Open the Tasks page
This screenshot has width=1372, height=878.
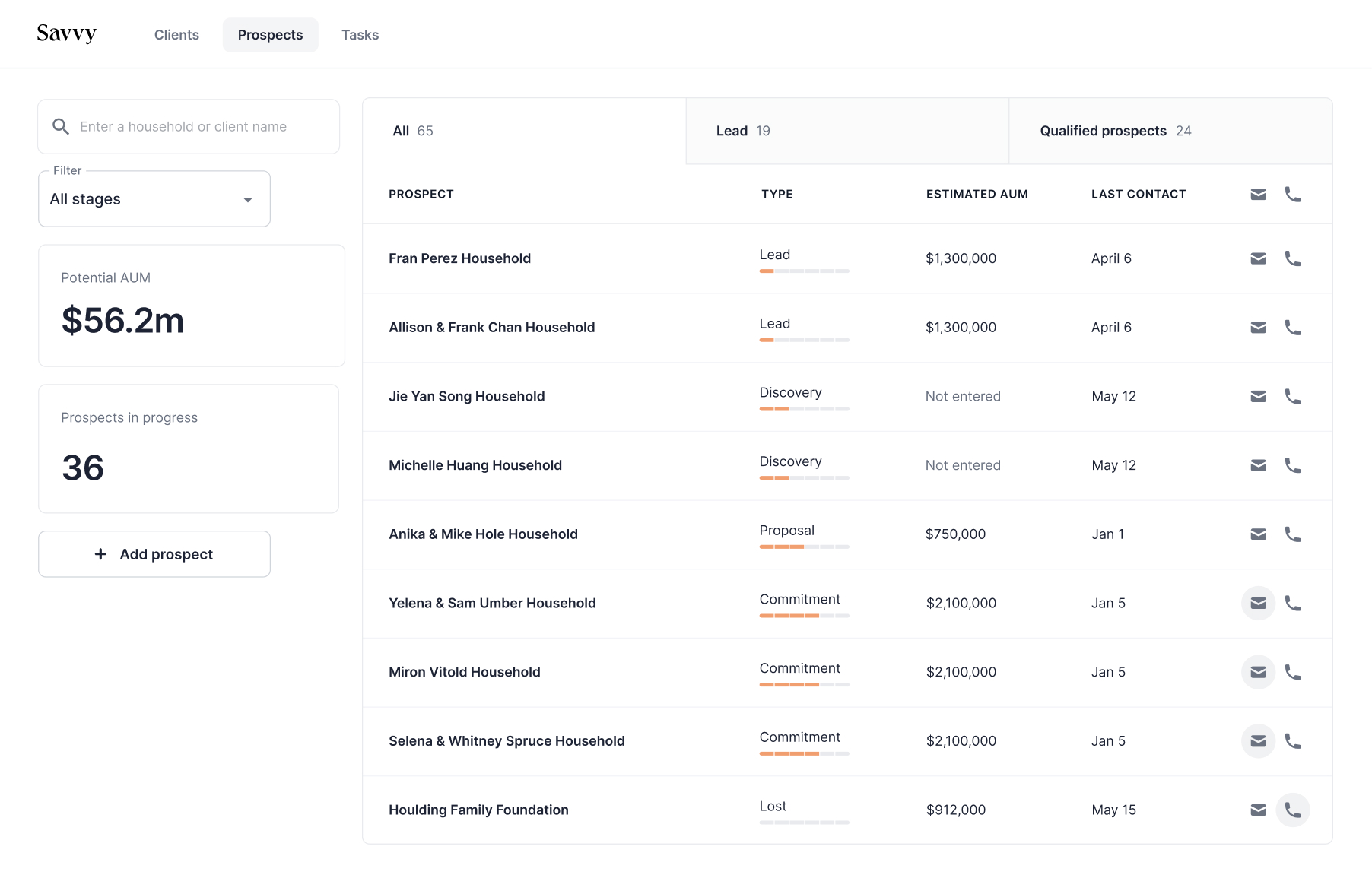point(360,35)
